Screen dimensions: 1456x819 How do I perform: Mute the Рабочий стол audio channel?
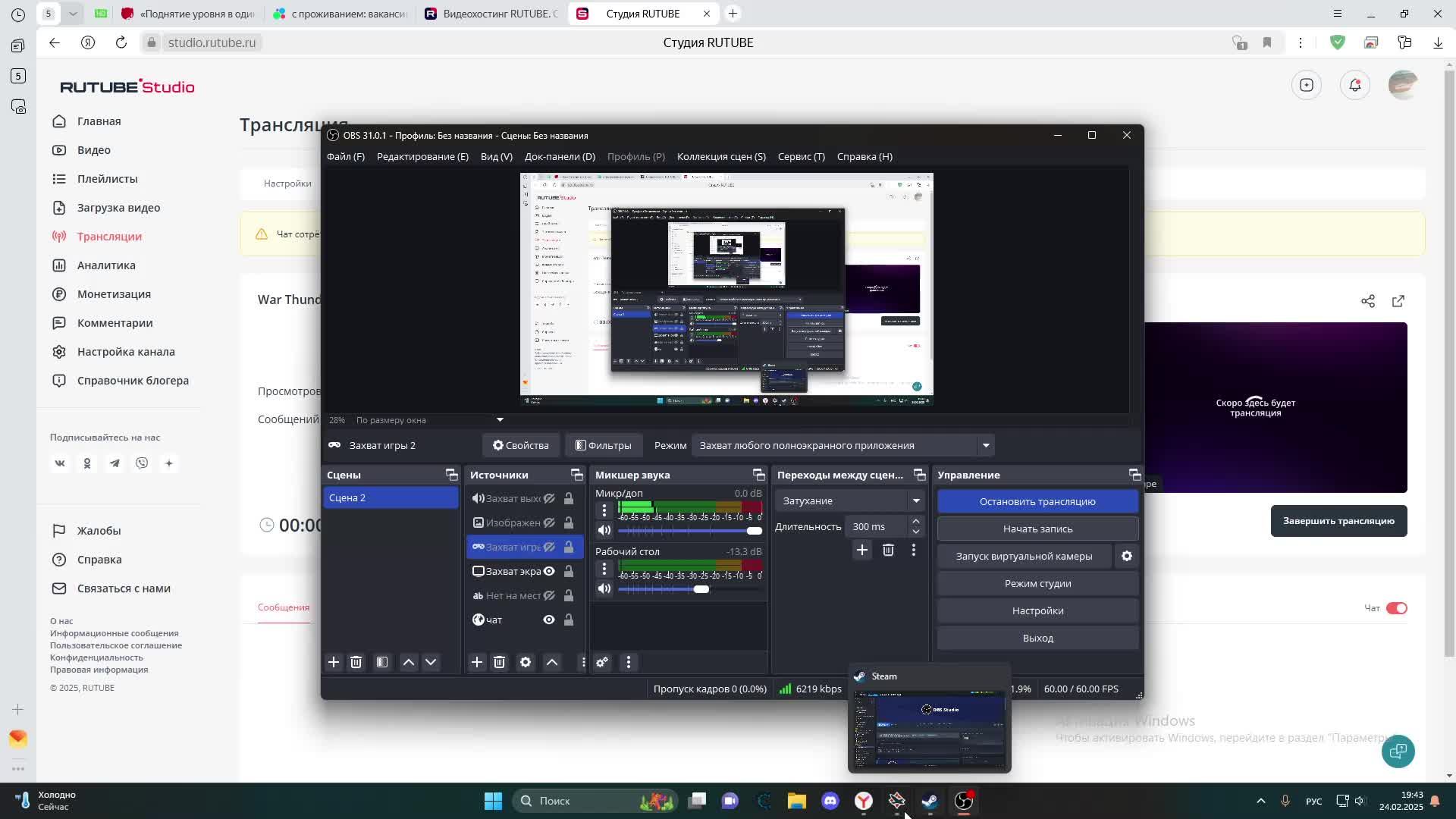[604, 589]
